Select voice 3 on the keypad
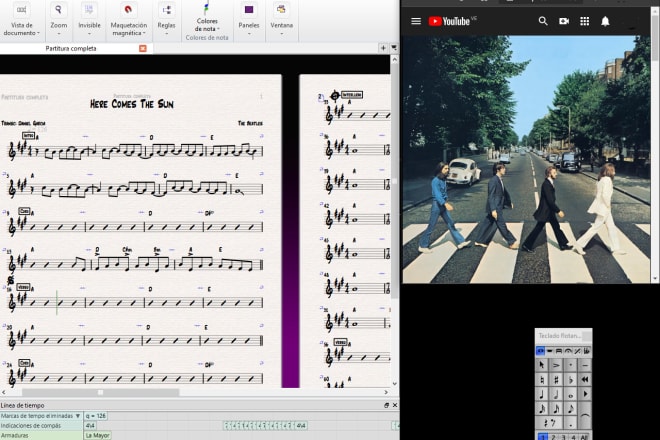Screen dimensions: 660x440 tap(564, 436)
